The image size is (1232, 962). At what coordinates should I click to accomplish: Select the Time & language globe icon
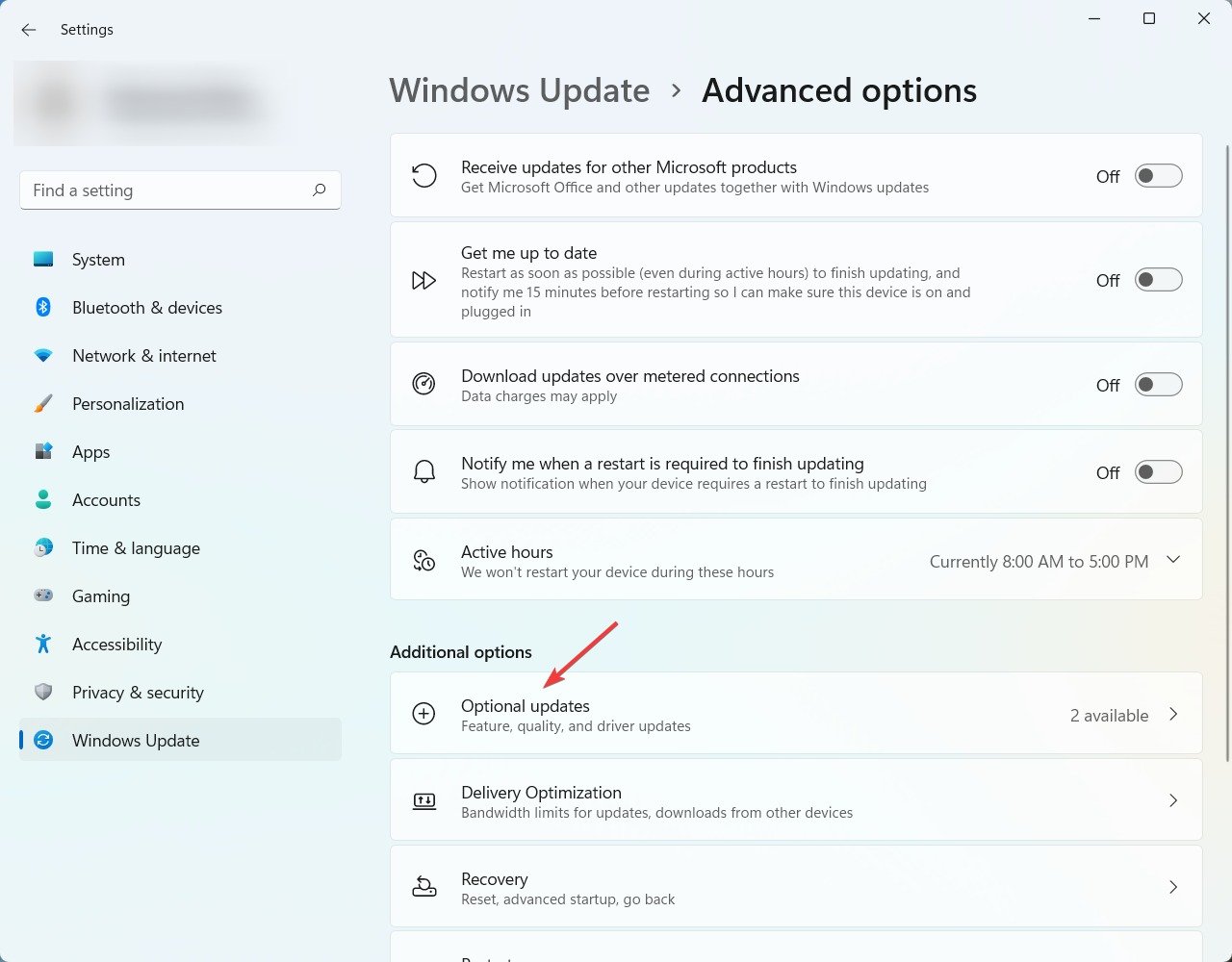coord(43,547)
